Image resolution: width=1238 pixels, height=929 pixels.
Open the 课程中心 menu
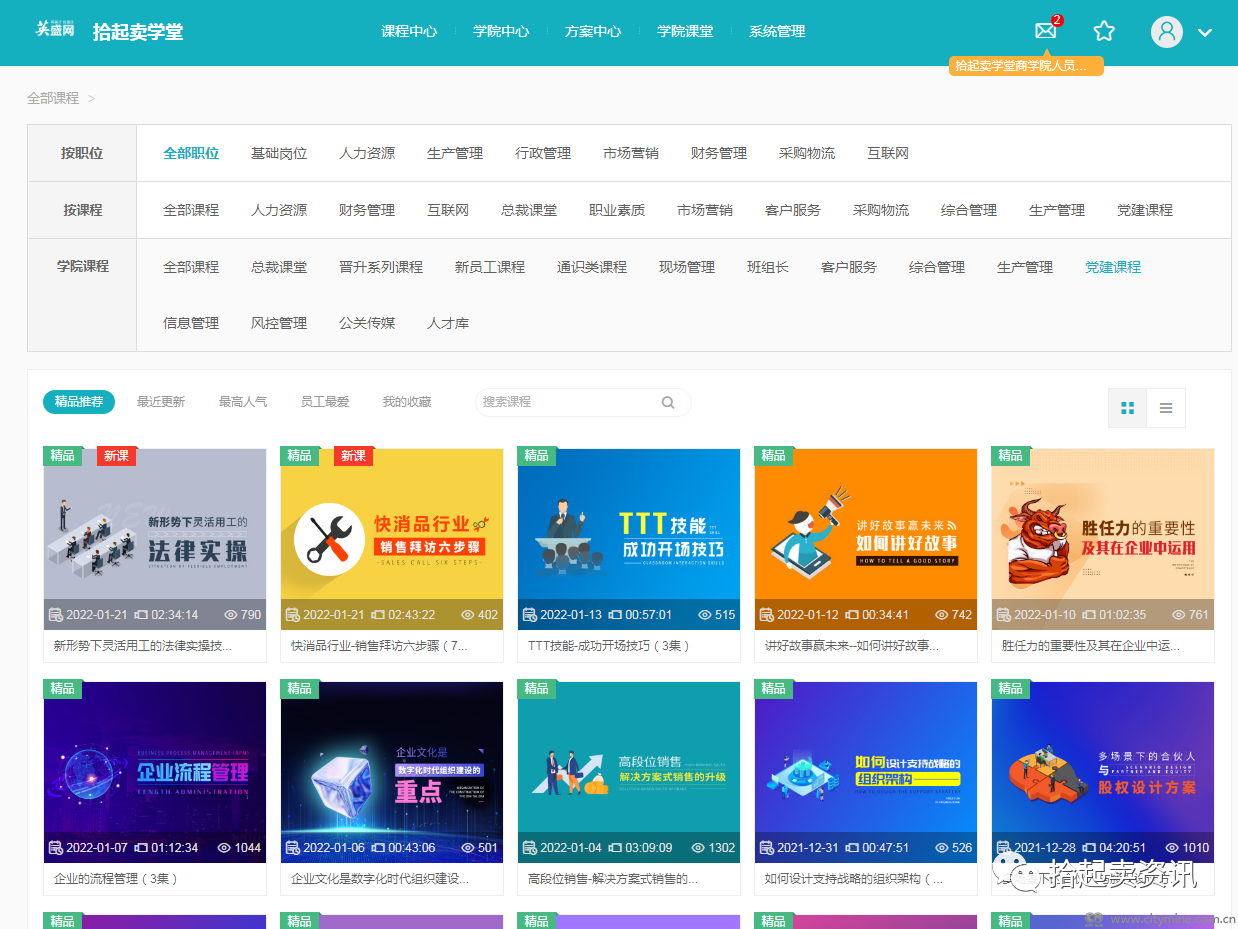(409, 31)
